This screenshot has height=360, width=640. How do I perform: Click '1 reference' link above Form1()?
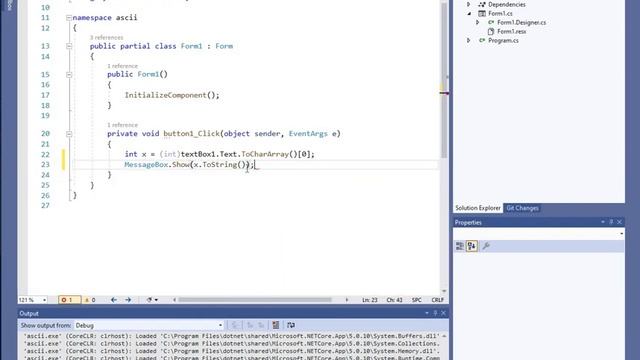pyautogui.click(x=122, y=66)
